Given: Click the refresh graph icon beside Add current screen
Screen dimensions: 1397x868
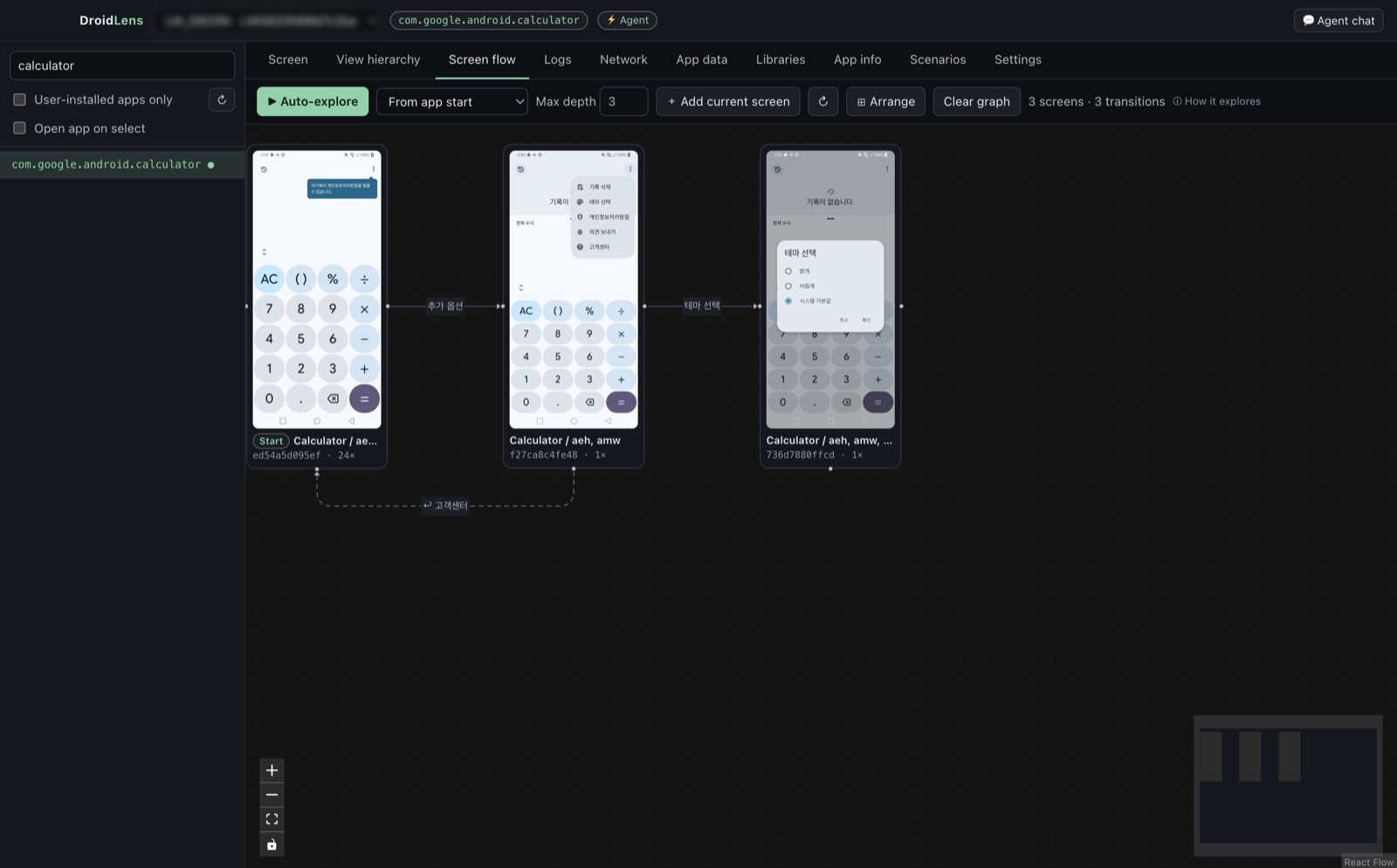Looking at the screenshot, I should pos(822,101).
